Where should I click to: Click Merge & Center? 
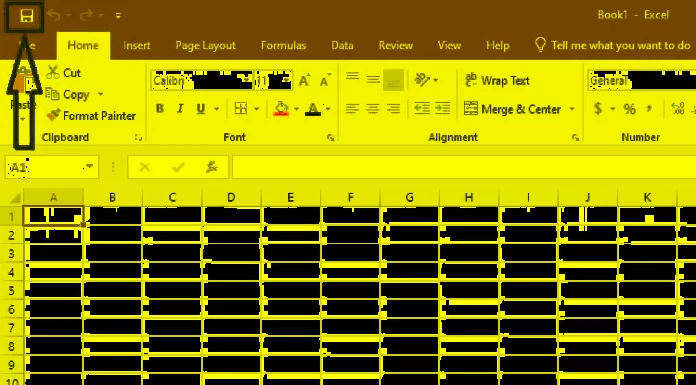(513, 109)
